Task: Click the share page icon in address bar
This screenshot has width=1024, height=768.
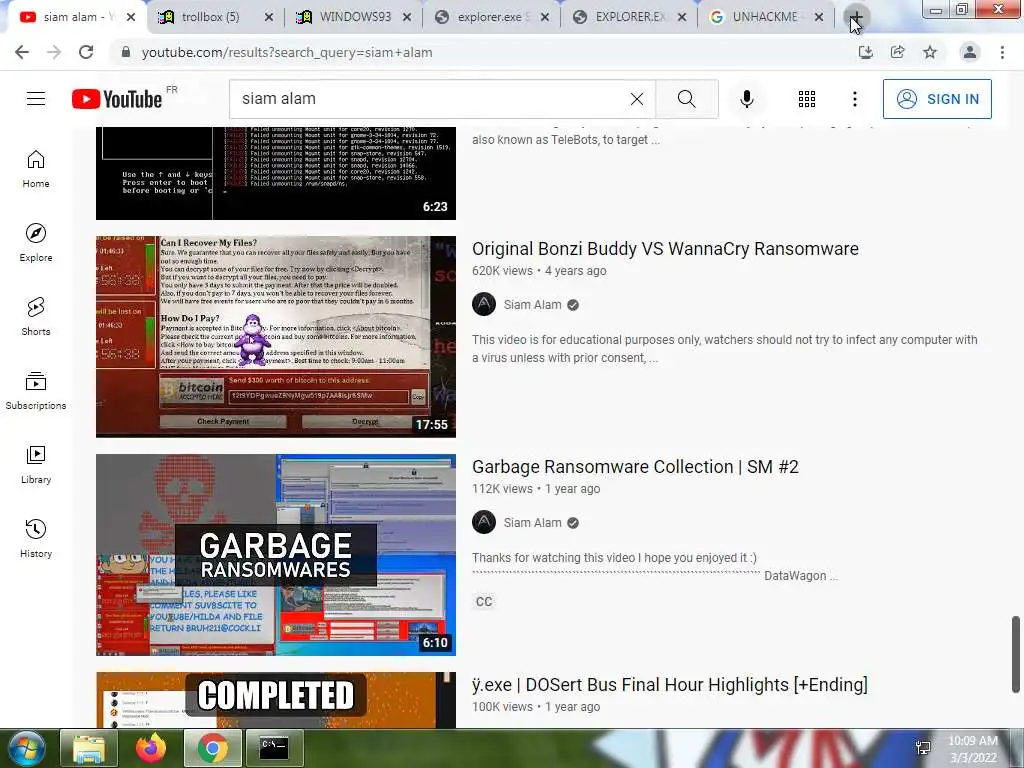Action: click(x=898, y=52)
